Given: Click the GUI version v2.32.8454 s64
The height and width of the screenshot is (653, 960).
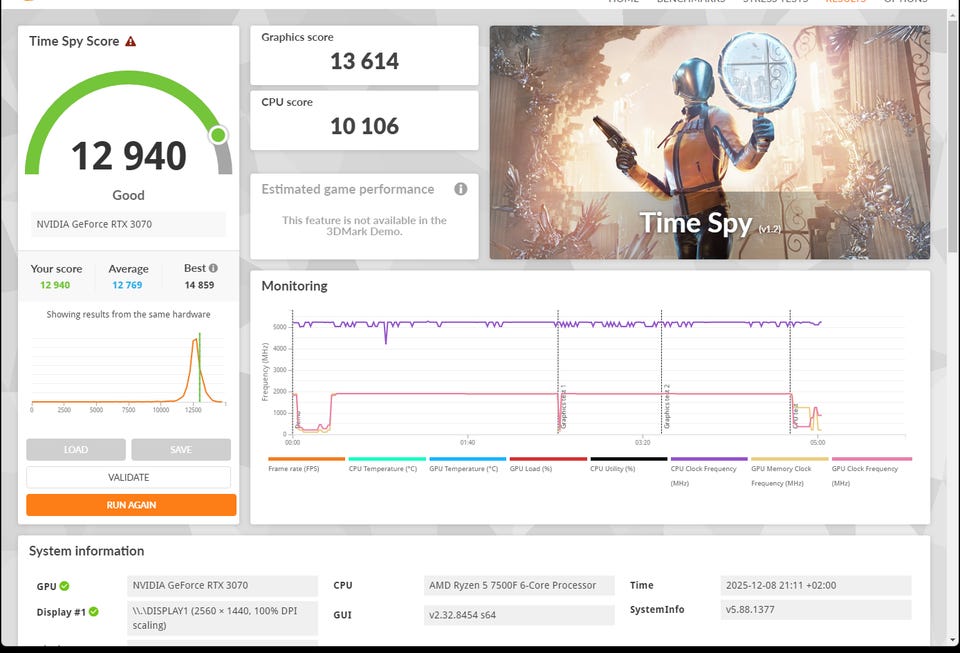Looking at the screenshot, I should [519, 615].
